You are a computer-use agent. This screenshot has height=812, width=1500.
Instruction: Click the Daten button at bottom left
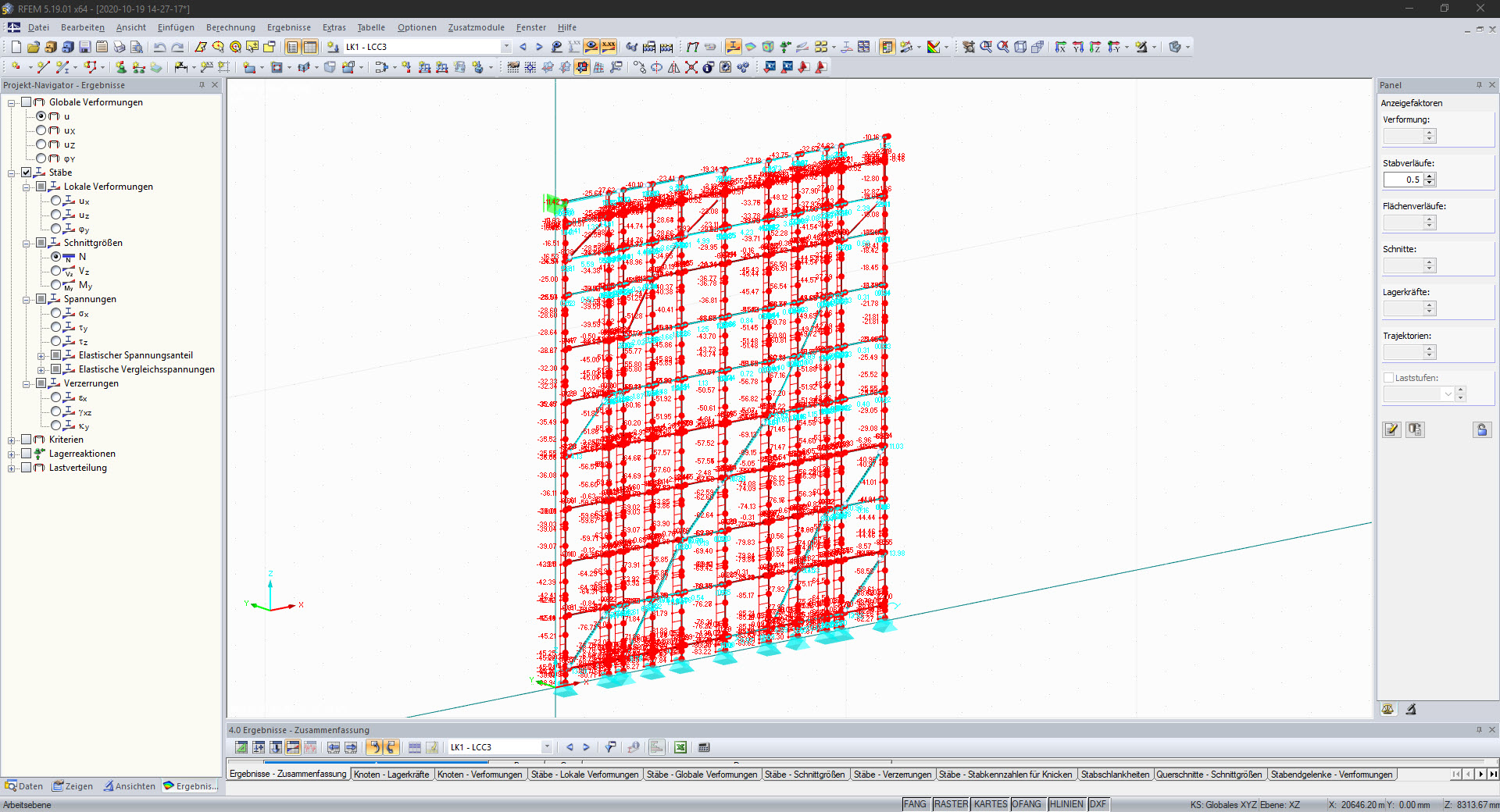tap(24, 786)
